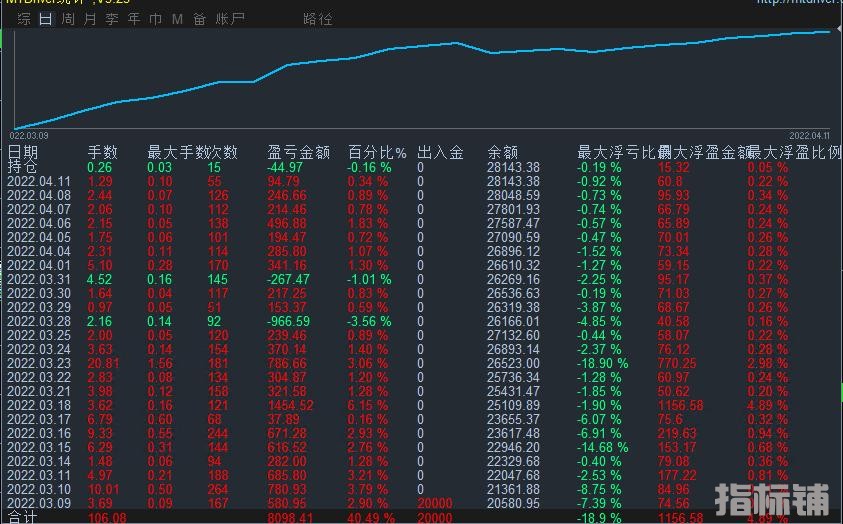Switch to the 月 monthly tab
Image resolution: width=843 pixels, height=524 pixels.
90,19
